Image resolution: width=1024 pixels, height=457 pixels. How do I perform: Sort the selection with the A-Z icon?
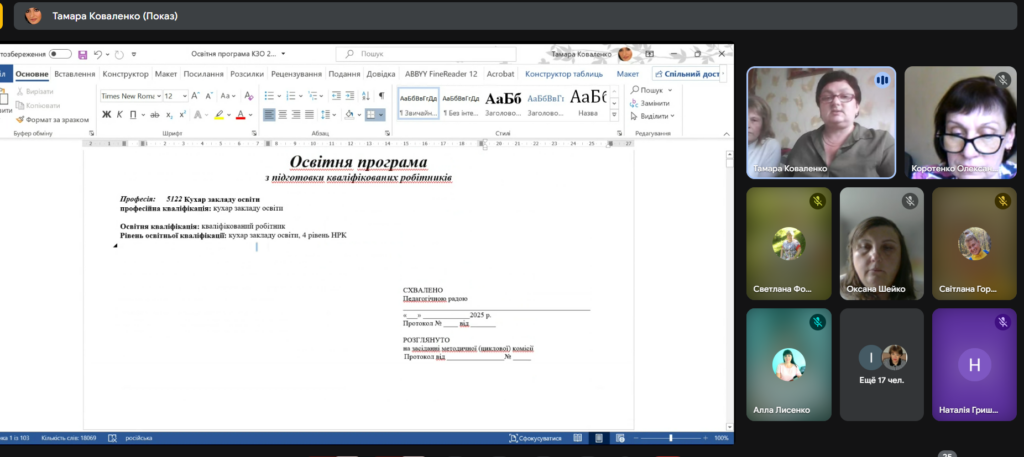pyautogui.click(x=362, y=96)
